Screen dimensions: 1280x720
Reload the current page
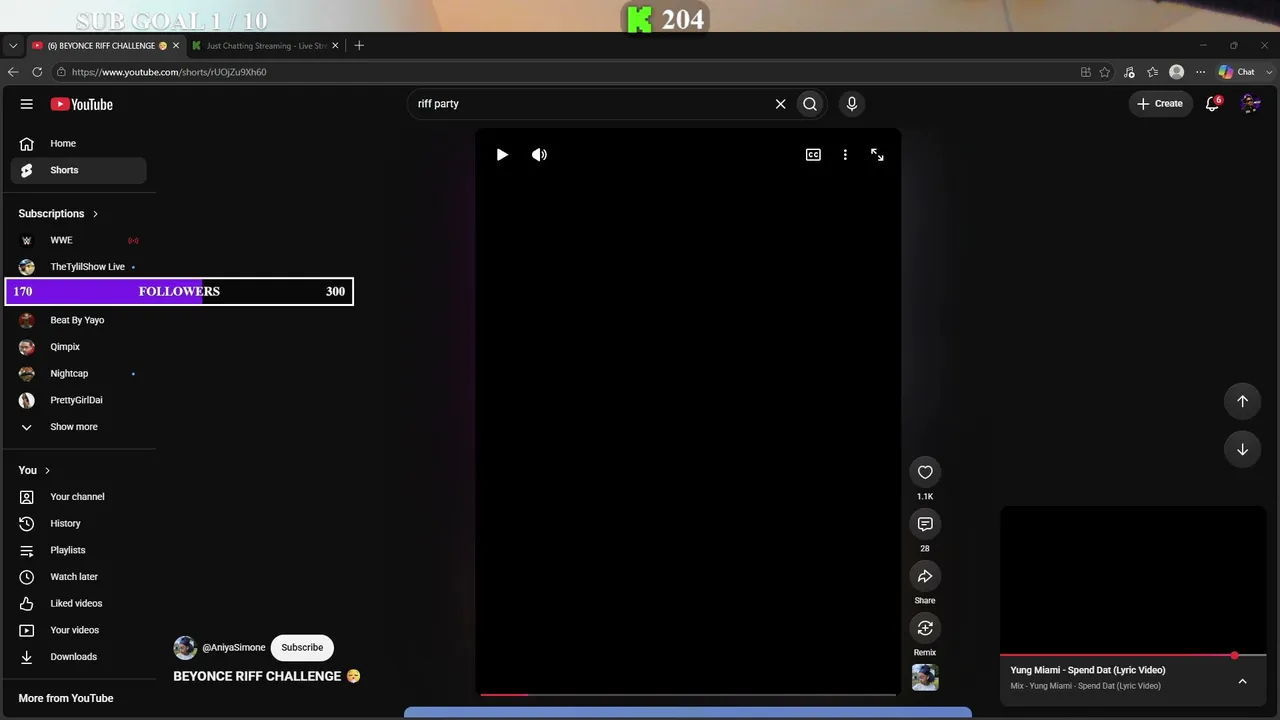[x=37, y=72]
